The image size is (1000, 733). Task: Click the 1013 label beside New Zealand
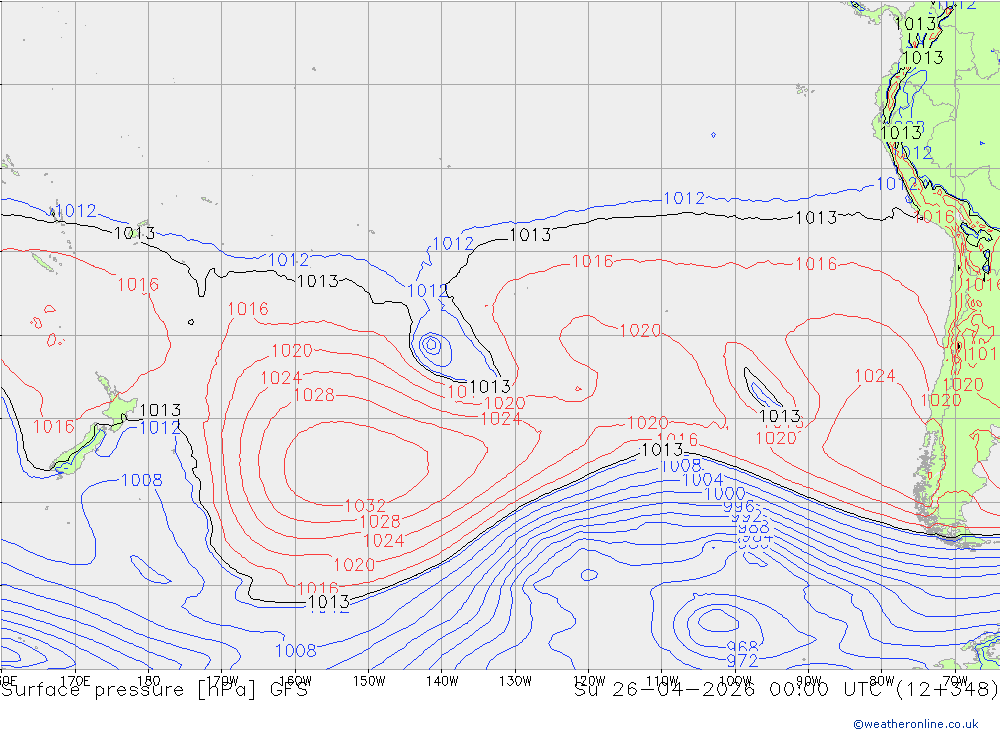(160, 410)
